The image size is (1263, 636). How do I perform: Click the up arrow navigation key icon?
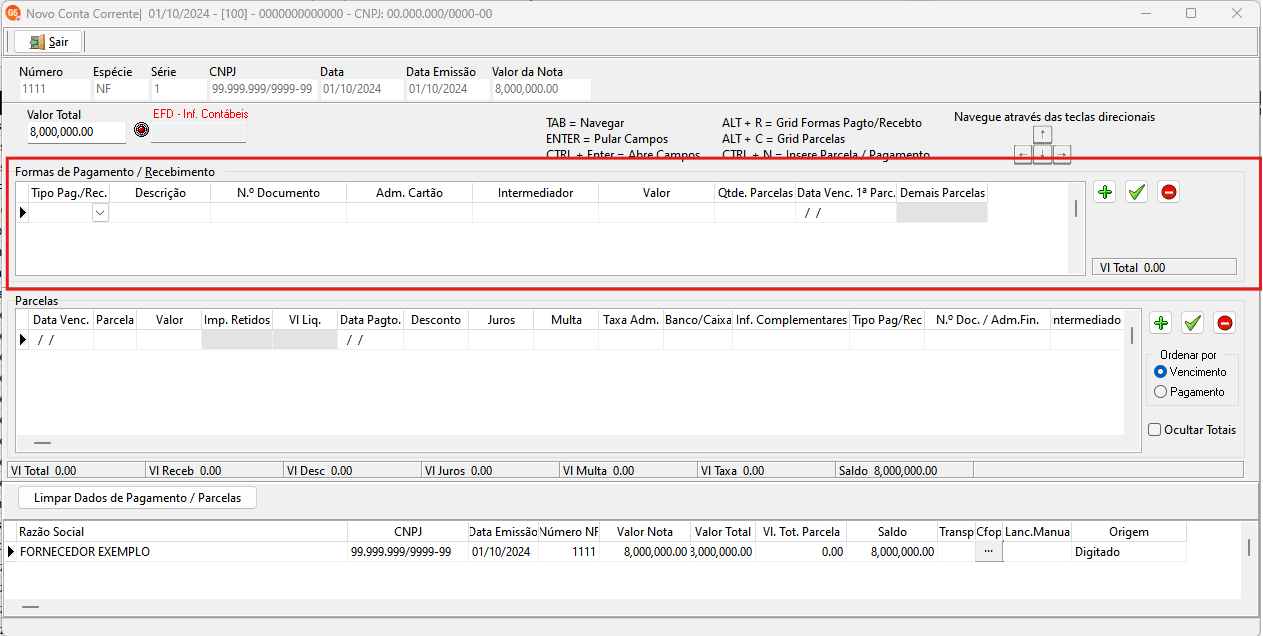click(1043, 135)
